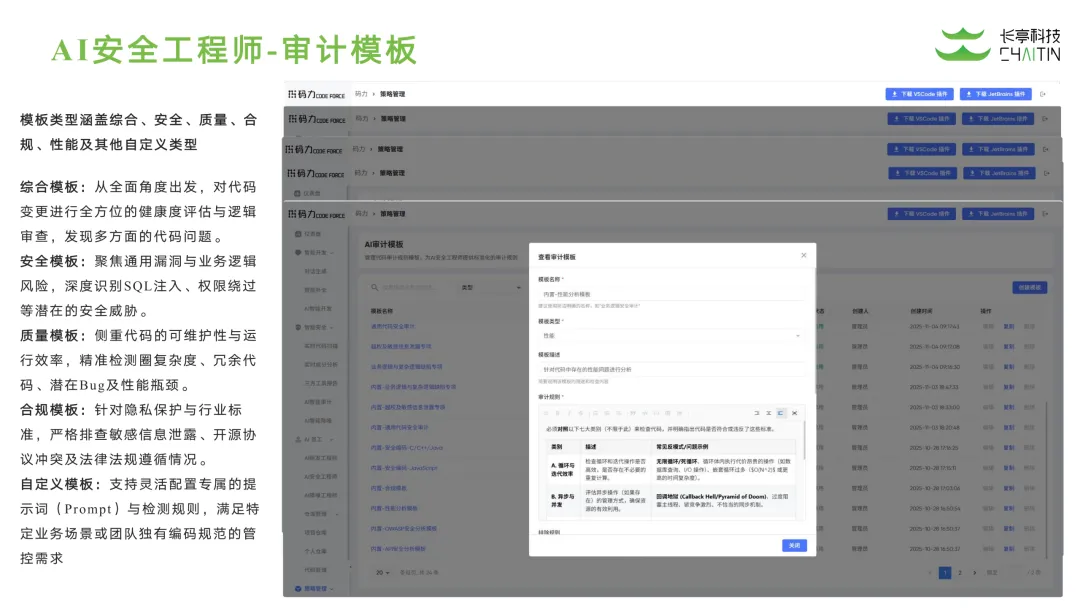Click the template search box with magnifier

409,287
